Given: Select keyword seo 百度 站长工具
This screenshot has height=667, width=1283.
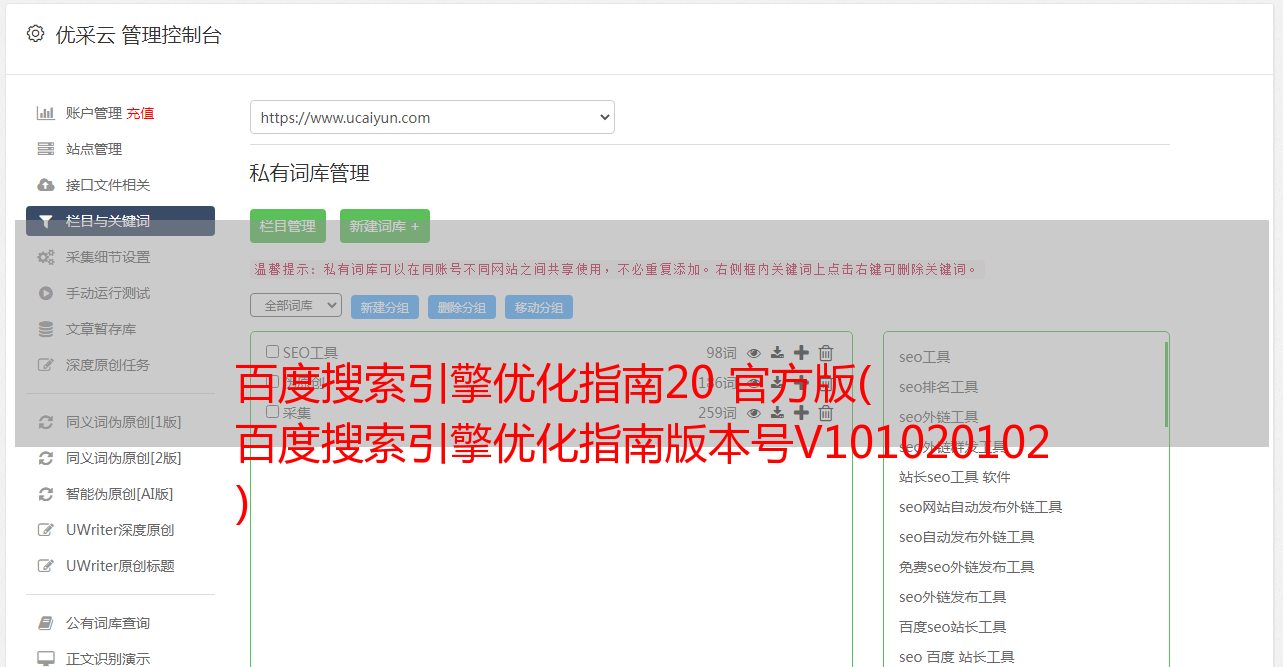Looking at the screenshot, I should pos(957,657).
